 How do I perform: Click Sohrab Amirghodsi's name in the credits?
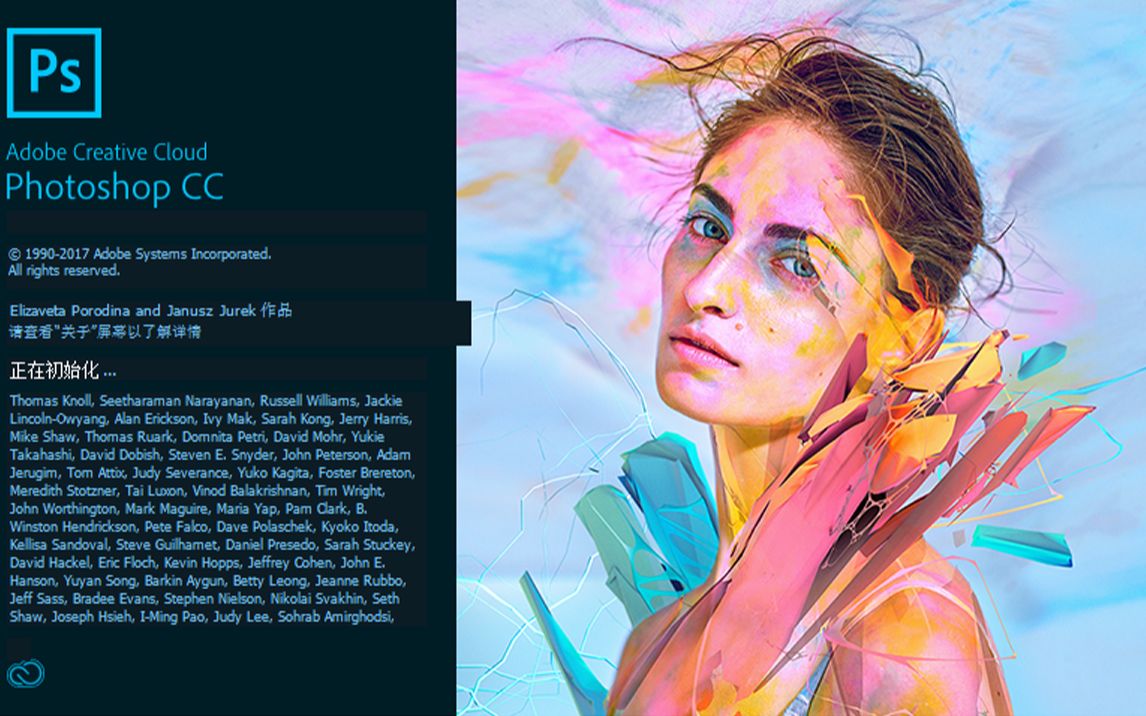click(x=335, y=617)
